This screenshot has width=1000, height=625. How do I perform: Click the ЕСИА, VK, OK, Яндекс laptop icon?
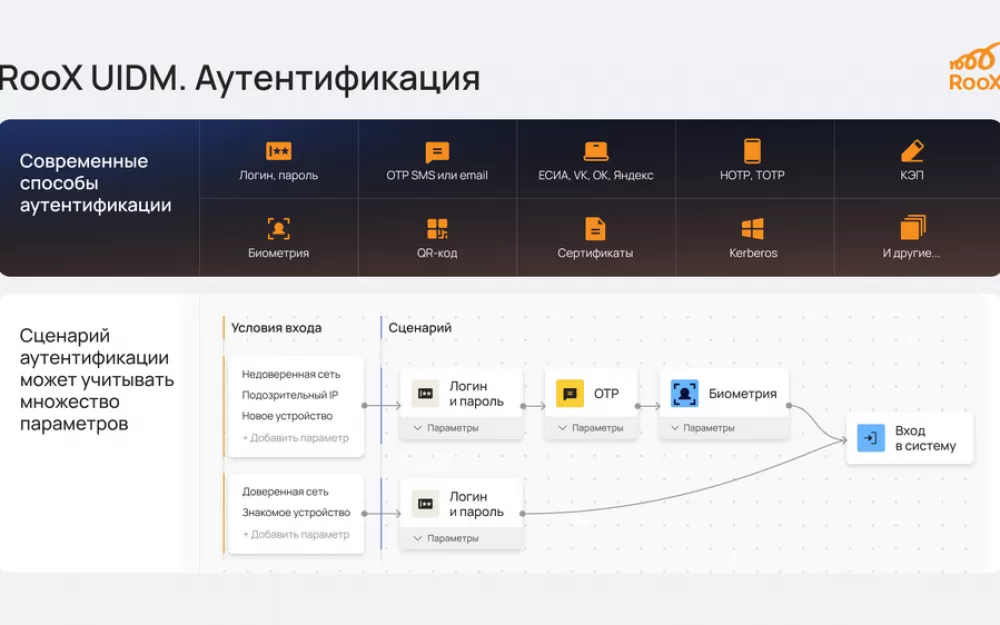[x=596, y=152]
